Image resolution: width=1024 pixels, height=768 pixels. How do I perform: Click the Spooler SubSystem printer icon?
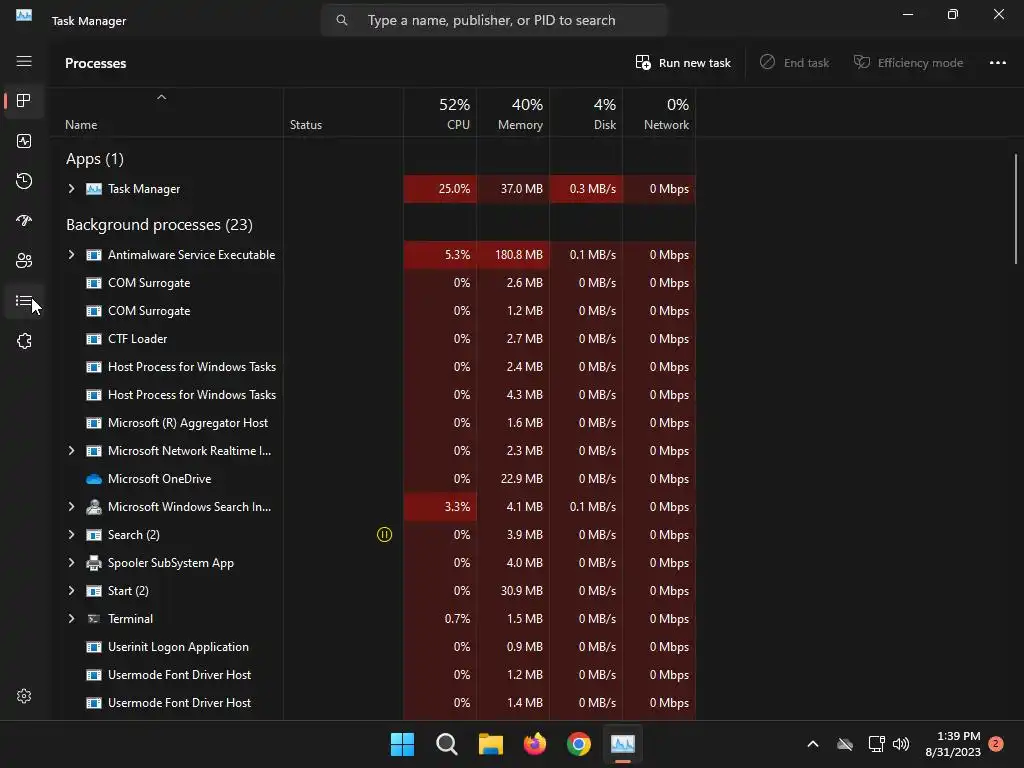point(94,563)
